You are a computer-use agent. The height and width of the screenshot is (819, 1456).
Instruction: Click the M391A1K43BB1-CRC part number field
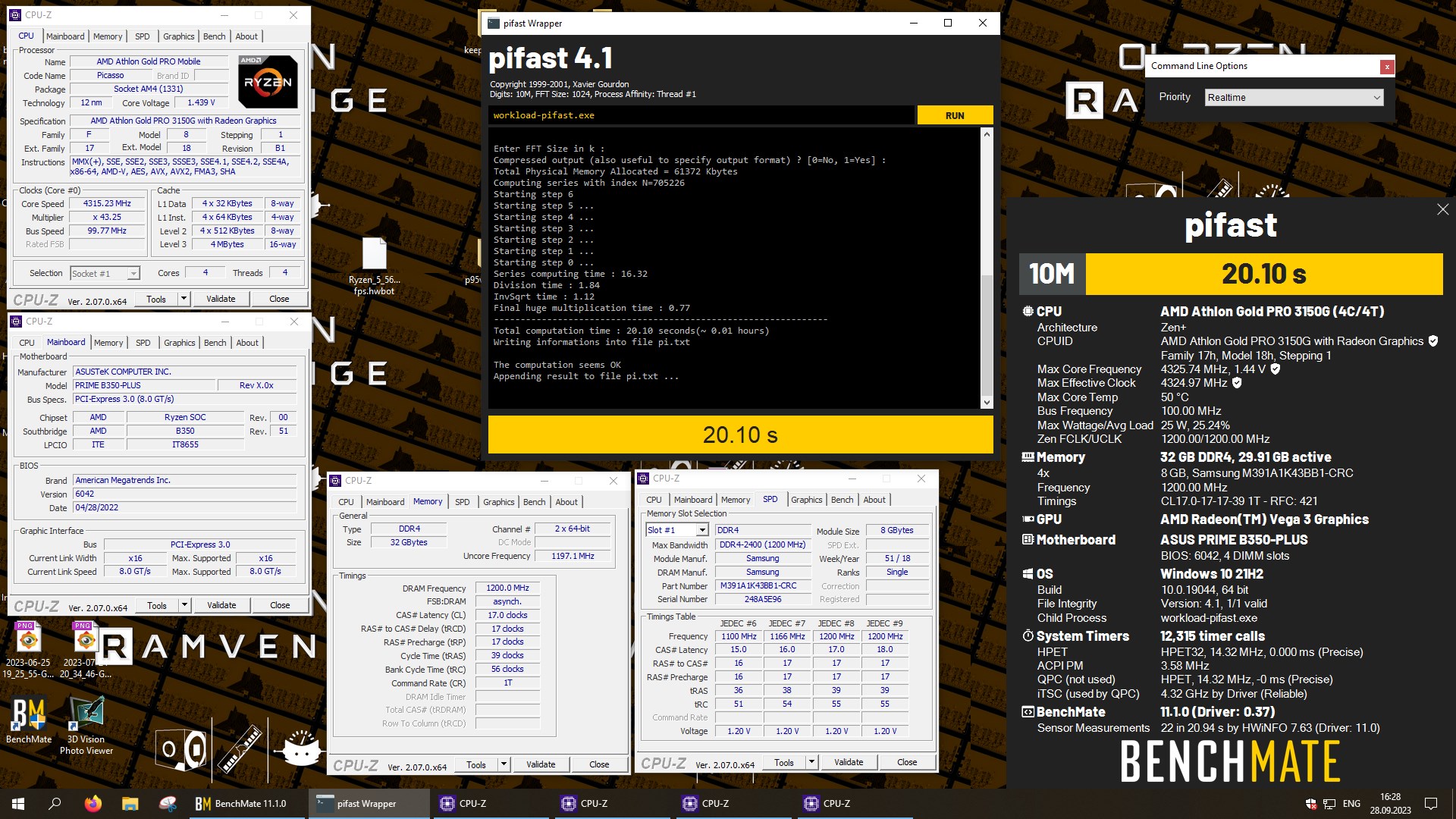tap(762, 585)
